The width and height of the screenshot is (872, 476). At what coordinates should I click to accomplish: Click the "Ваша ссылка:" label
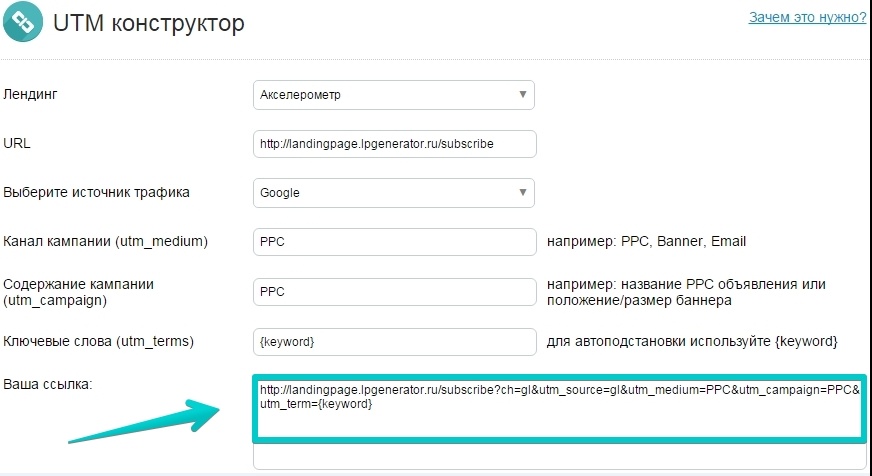point(47,384)
